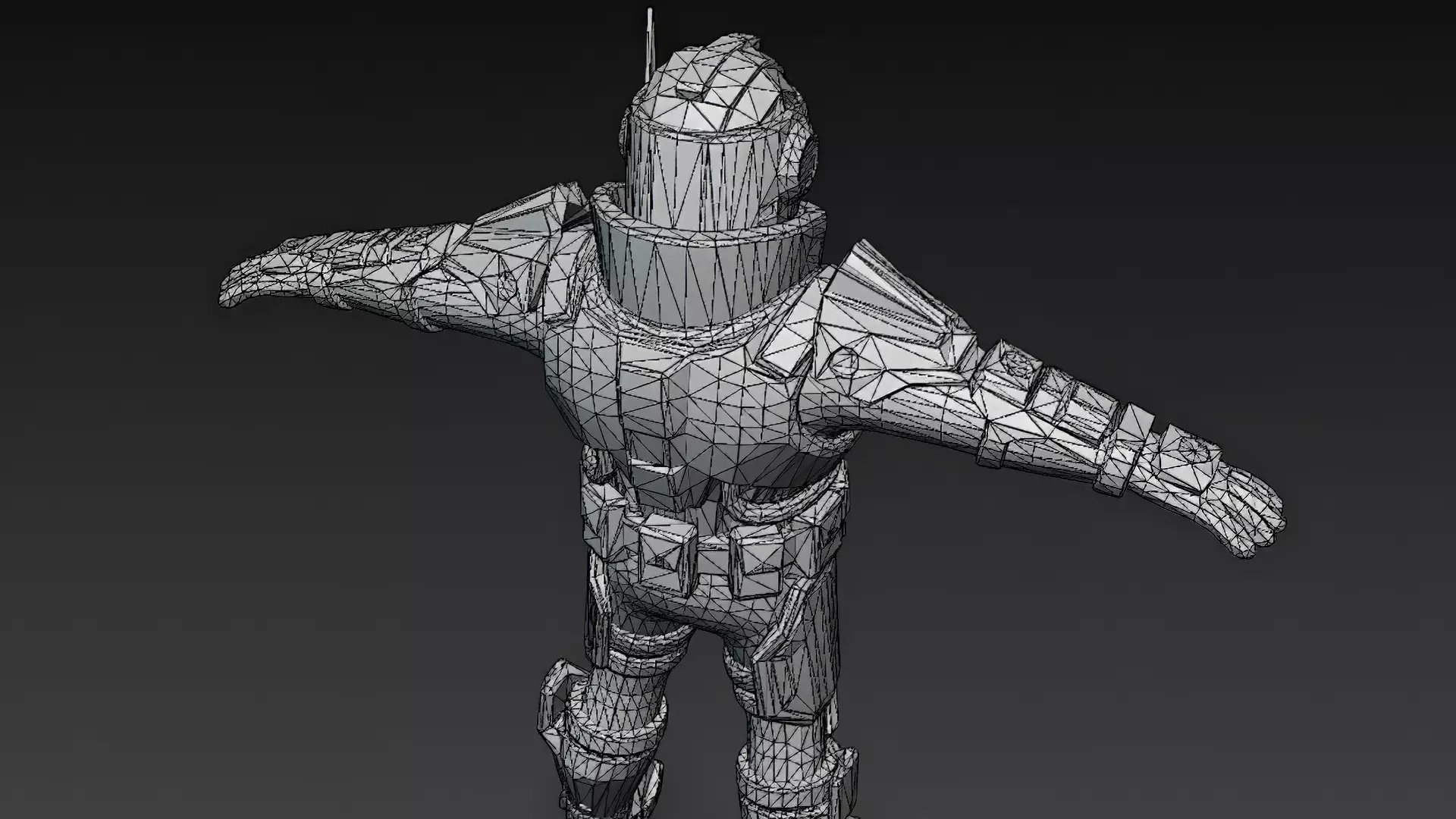1456x819 pixels.
Task: Click the antenna on the helmet
Action: coord(650,44)
